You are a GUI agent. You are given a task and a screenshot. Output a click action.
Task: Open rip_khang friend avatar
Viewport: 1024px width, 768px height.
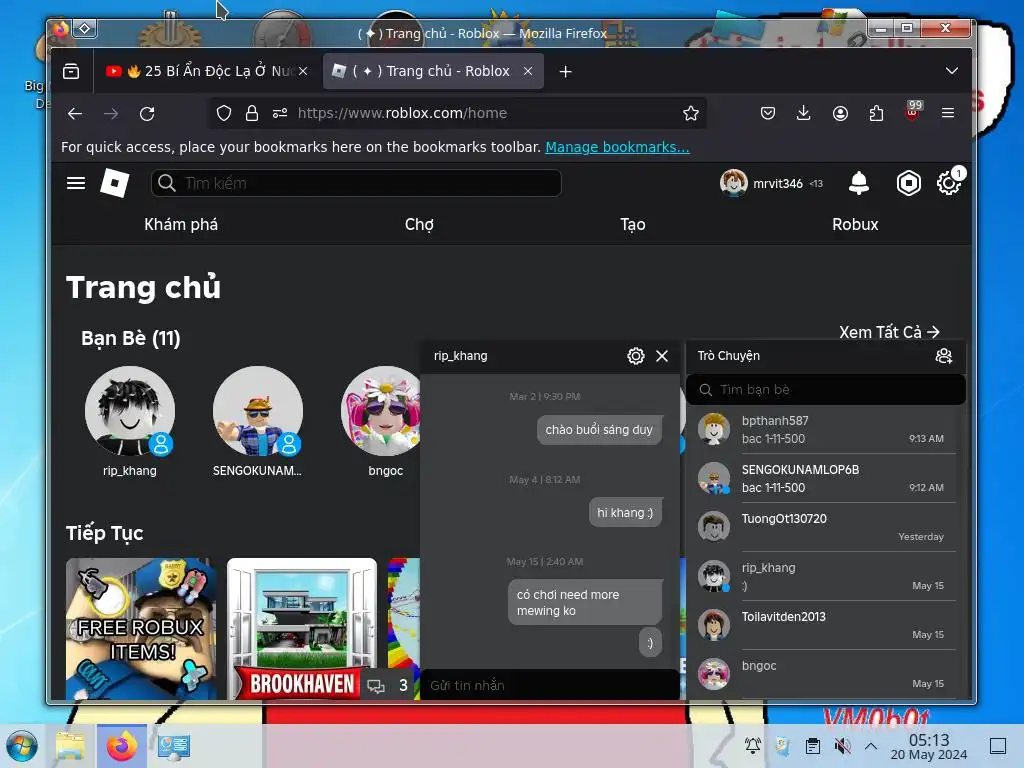click(129, 411)
